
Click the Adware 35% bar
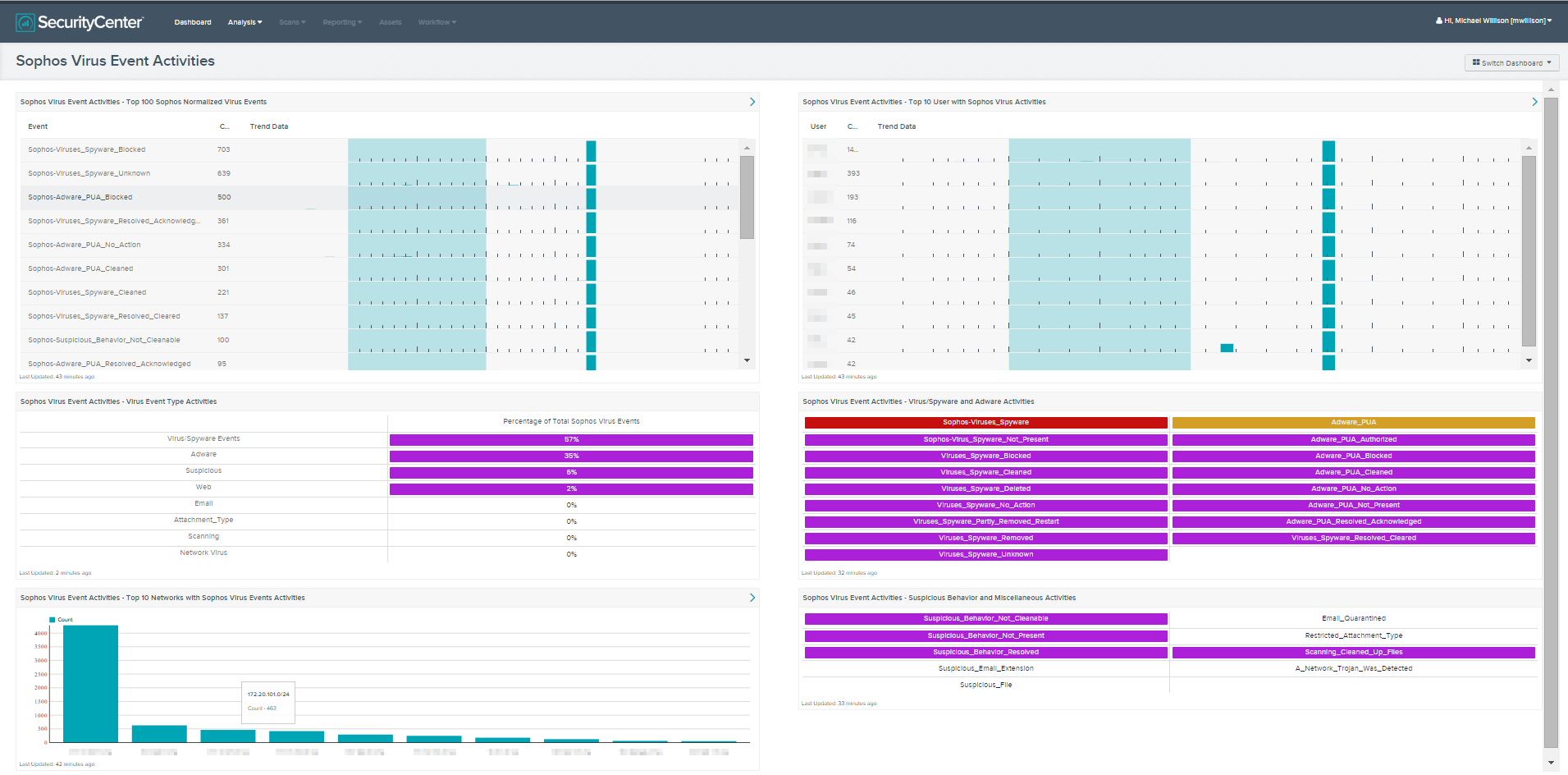coord(571,456)
